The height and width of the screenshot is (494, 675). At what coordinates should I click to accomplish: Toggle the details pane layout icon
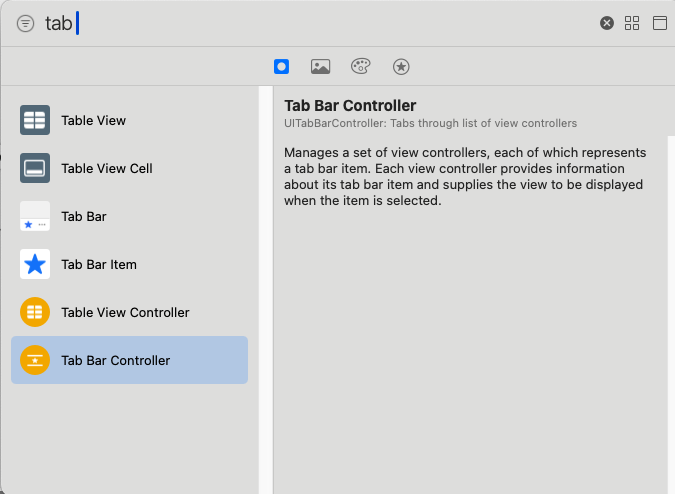point(660,23)
